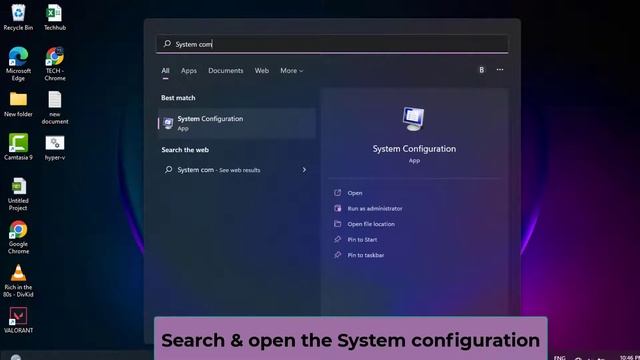640x360 pixels.
Task: Launch Microsoft Edge from the desktop
Action: coord(18,63)
